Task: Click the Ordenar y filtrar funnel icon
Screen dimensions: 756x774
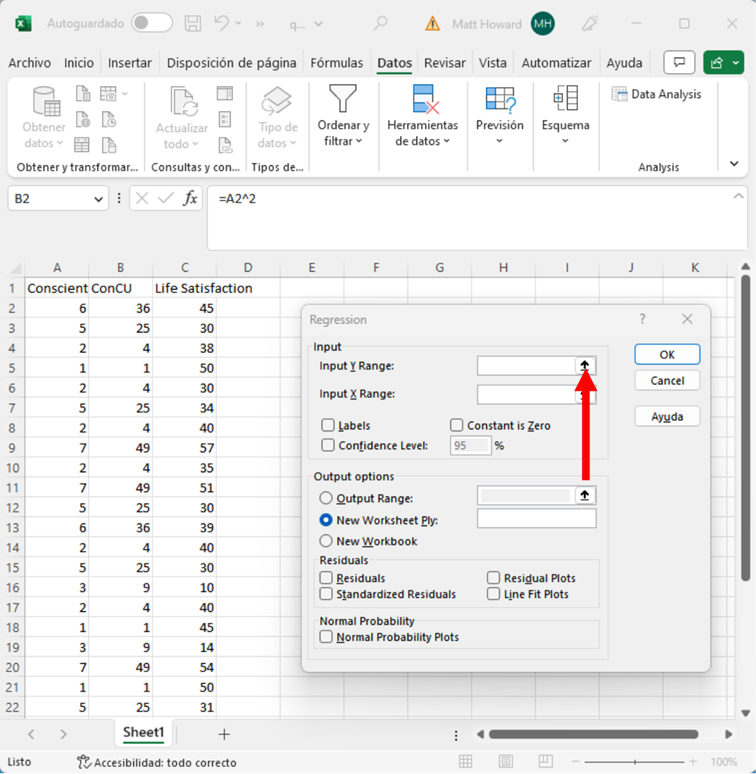Action: pyautogui.click(x=343, y=100)
